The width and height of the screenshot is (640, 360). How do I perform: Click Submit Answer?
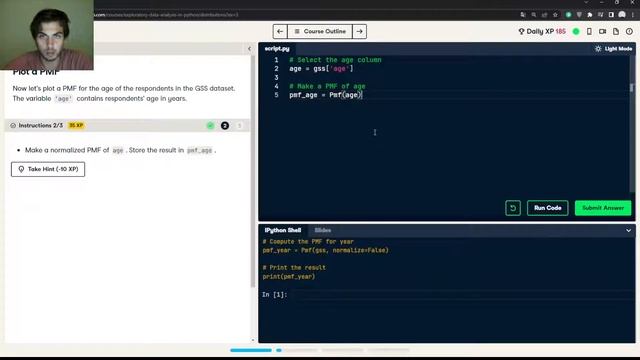(603, 208)
